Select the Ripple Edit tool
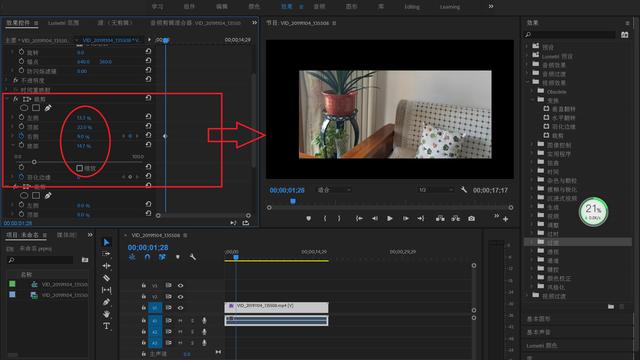 tap(107, 266)
